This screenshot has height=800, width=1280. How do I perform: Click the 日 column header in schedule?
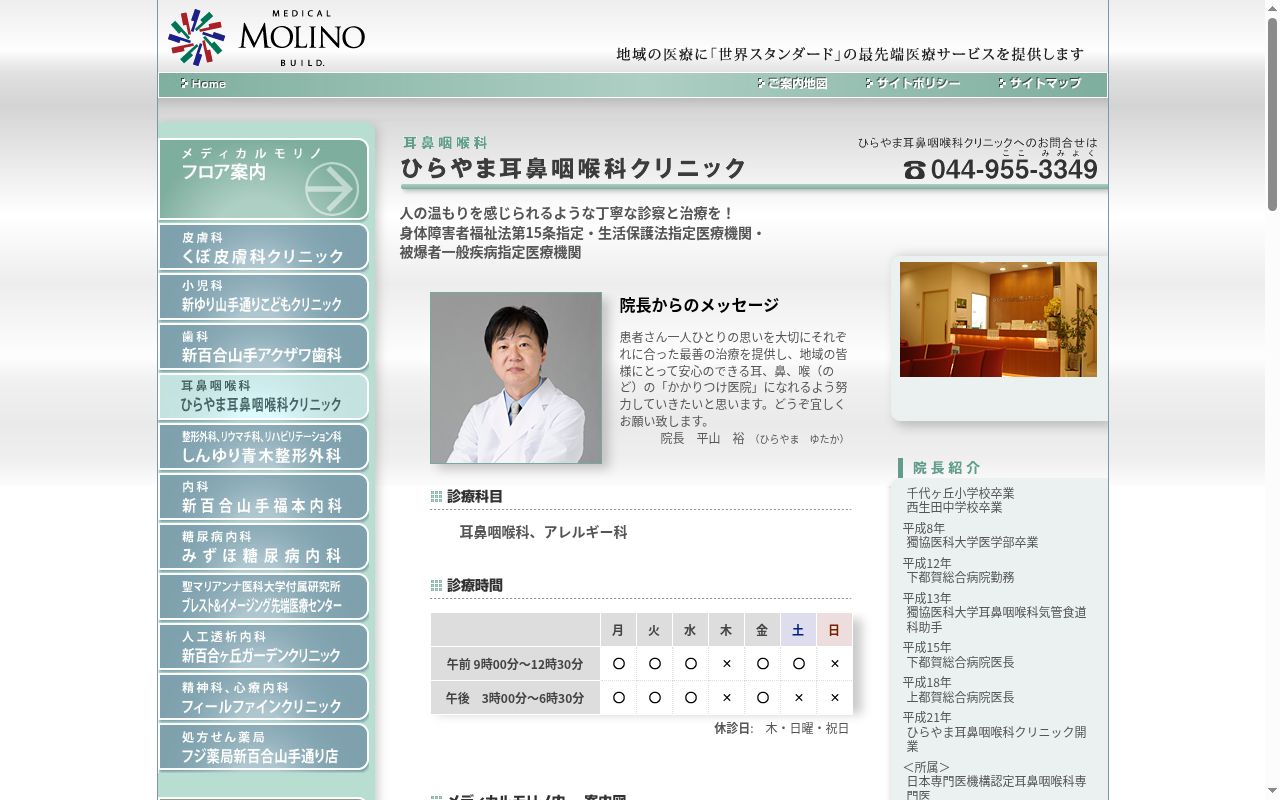[834, 630]
